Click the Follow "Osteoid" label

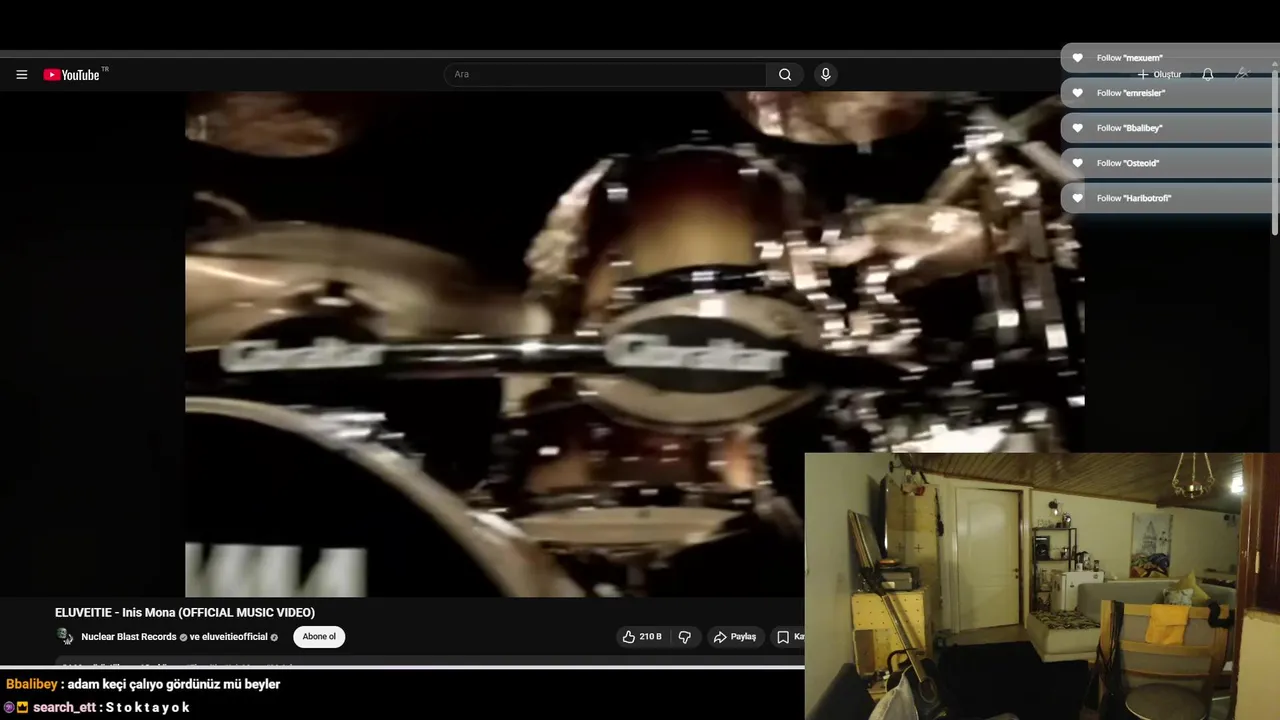[x=1128, y=163]
